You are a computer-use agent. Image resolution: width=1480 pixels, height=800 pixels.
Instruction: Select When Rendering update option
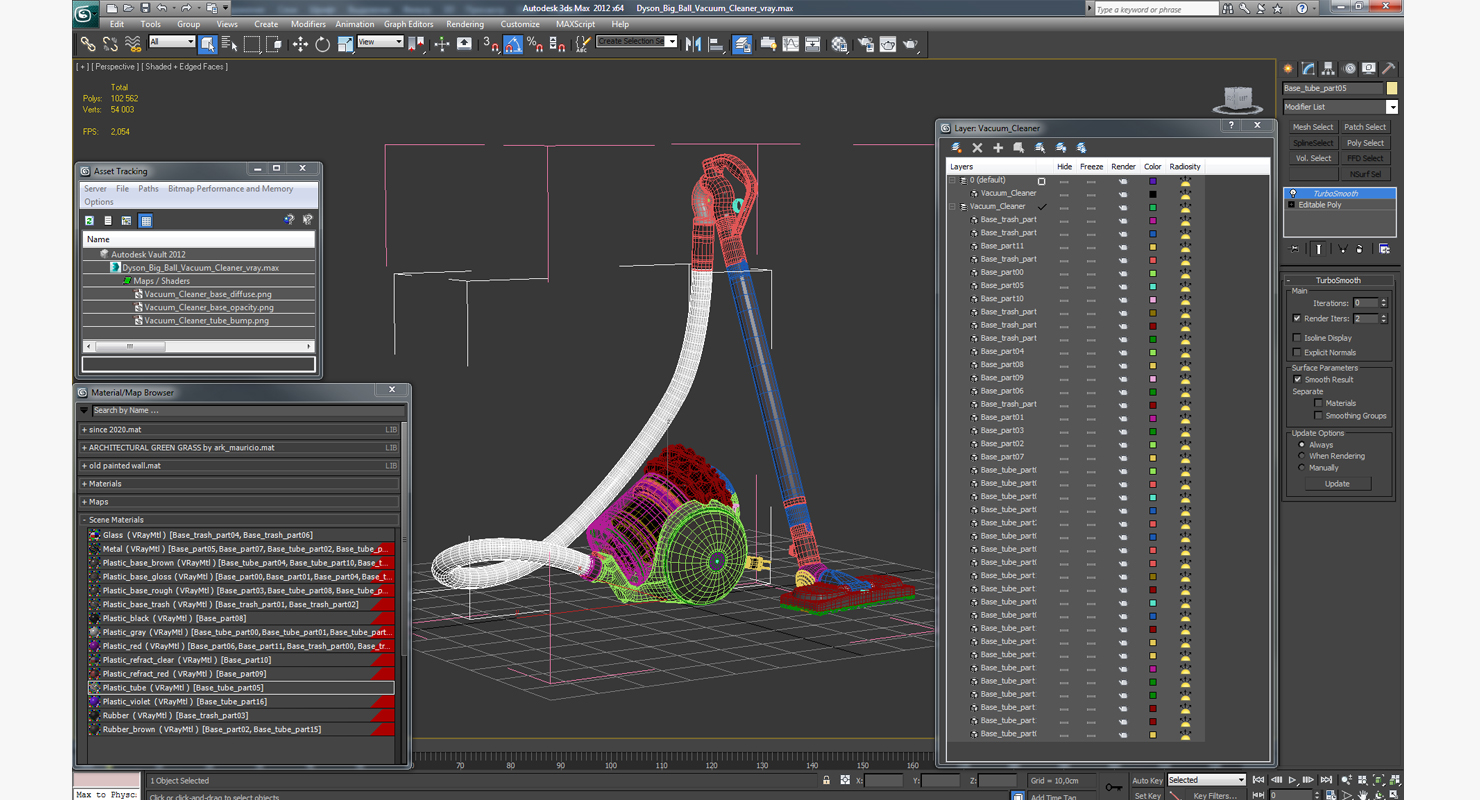click(1301, 456)
